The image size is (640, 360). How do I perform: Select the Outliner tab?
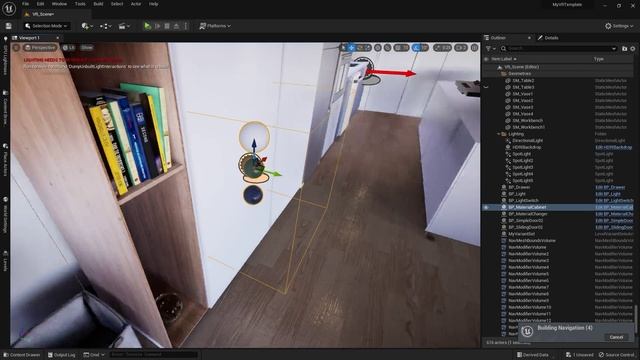[x=498, y=38]
